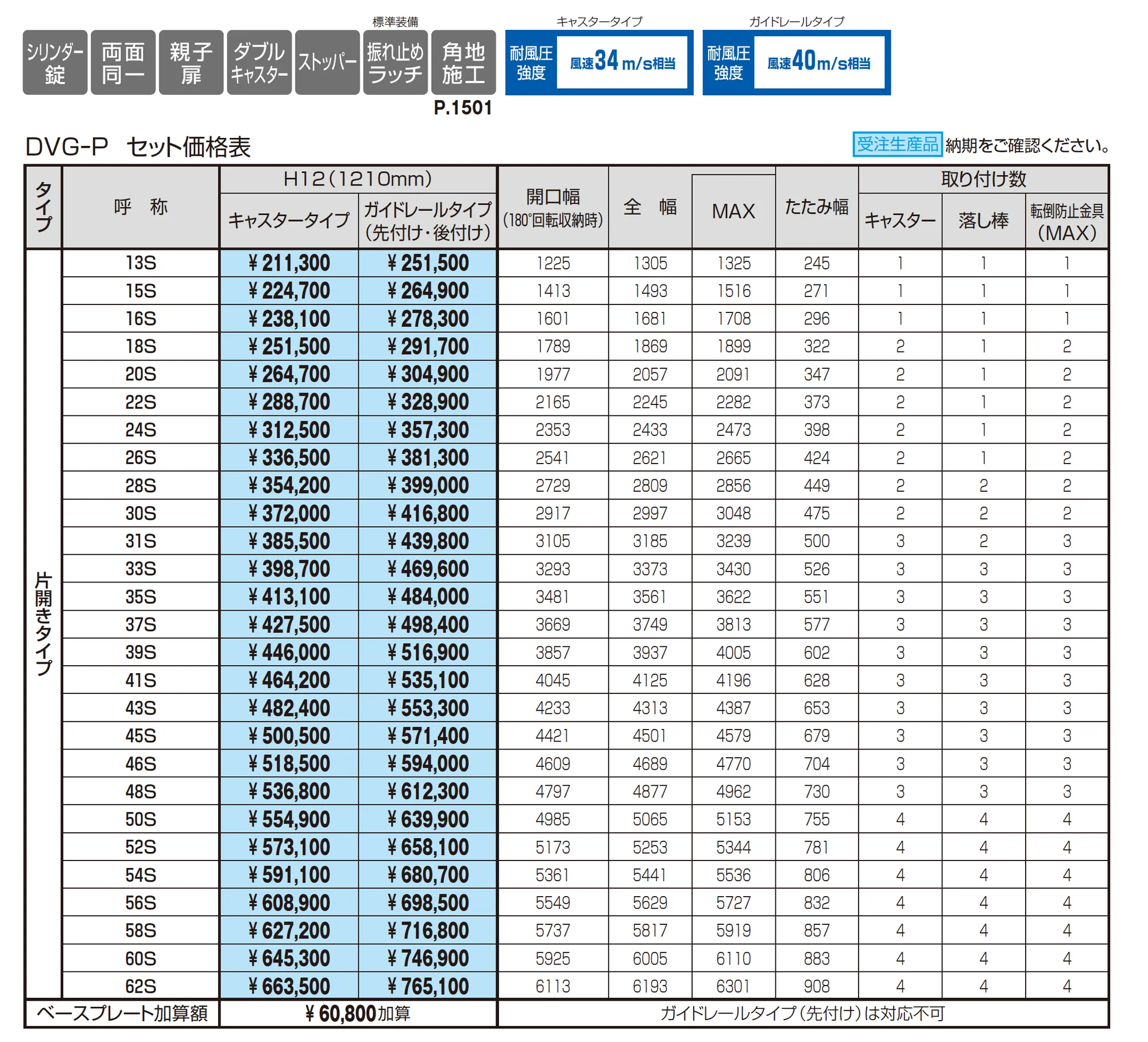Viewport: 1148px width, 1042px height.
Task: Select the ¥399,000 price cell
Action: click(428, 485)
